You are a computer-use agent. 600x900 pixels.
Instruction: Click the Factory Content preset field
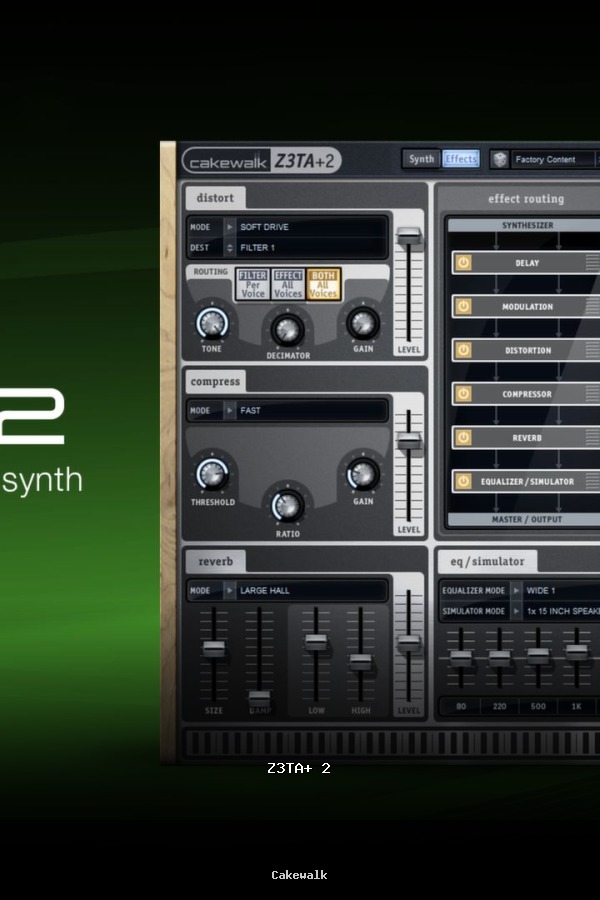pyautogui.click(x=555, y=160)
